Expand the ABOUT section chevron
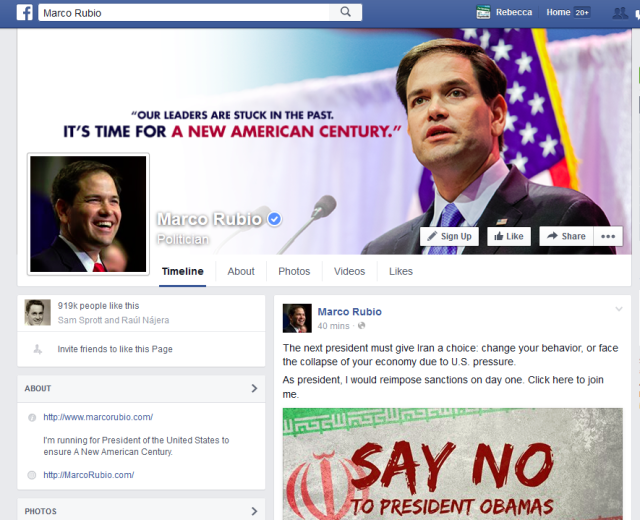 point(254,388)
